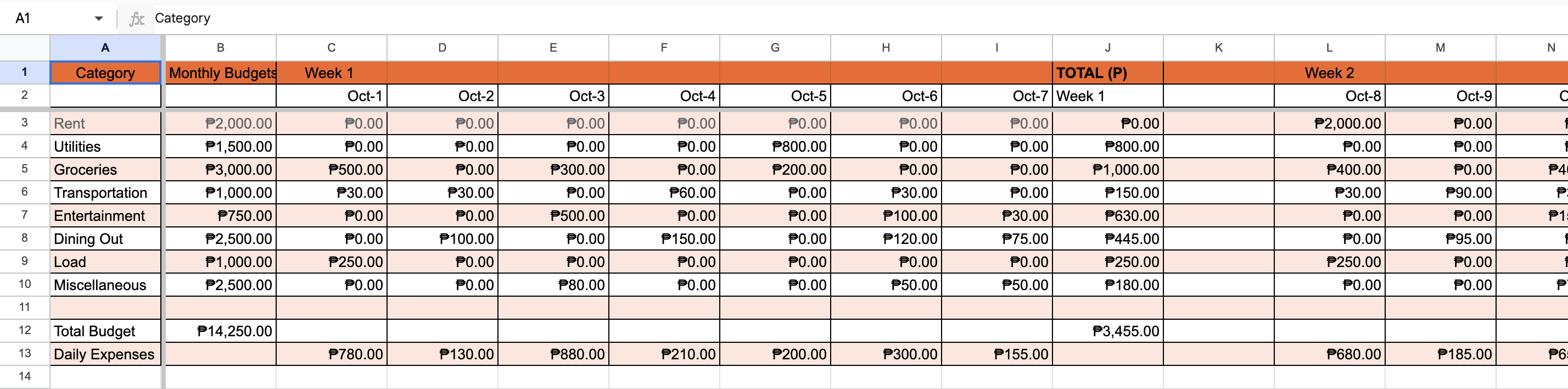Click the formula bar containing Category

tap(730, 19)
